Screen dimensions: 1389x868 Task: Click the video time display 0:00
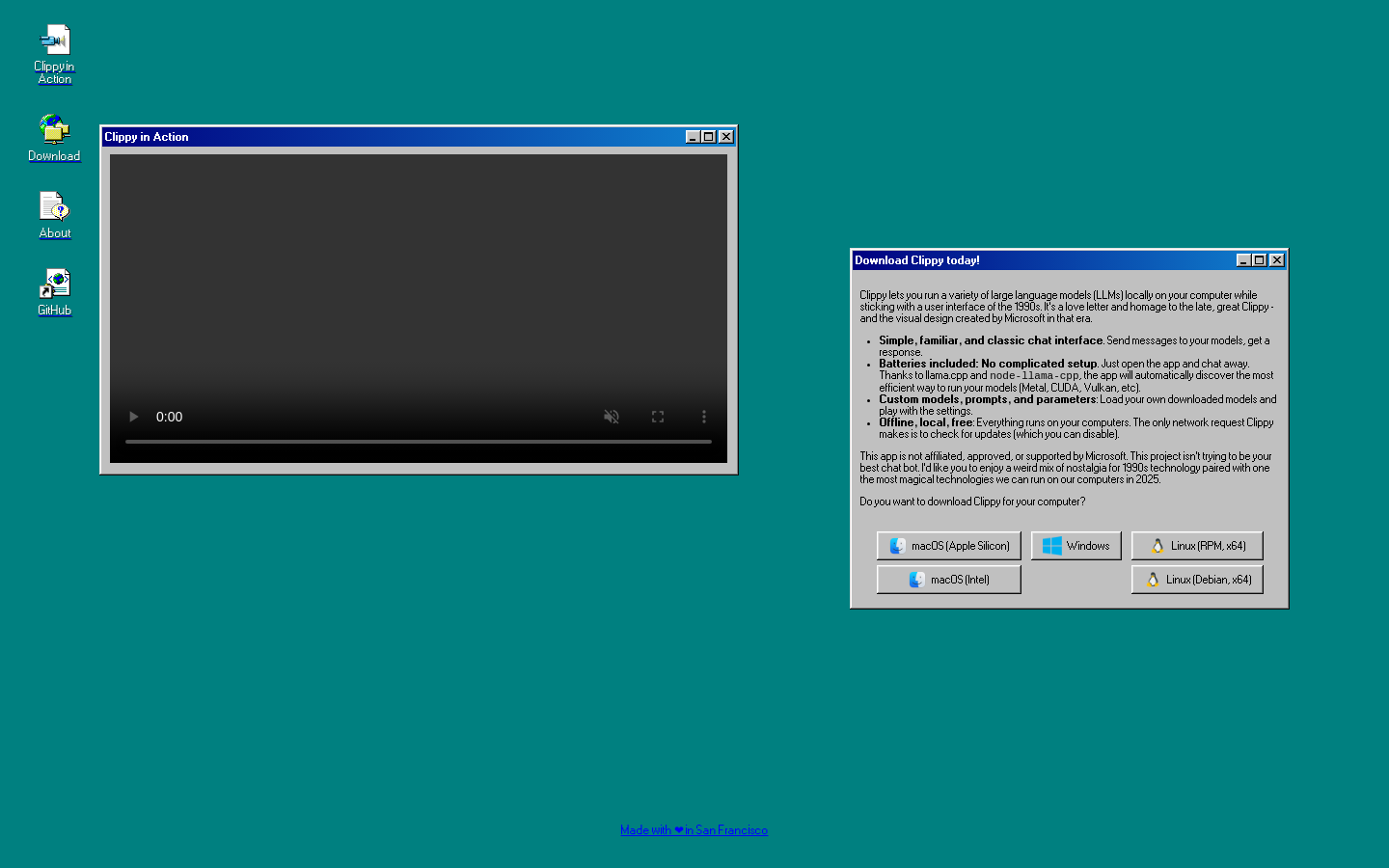(x=169, y=417)
